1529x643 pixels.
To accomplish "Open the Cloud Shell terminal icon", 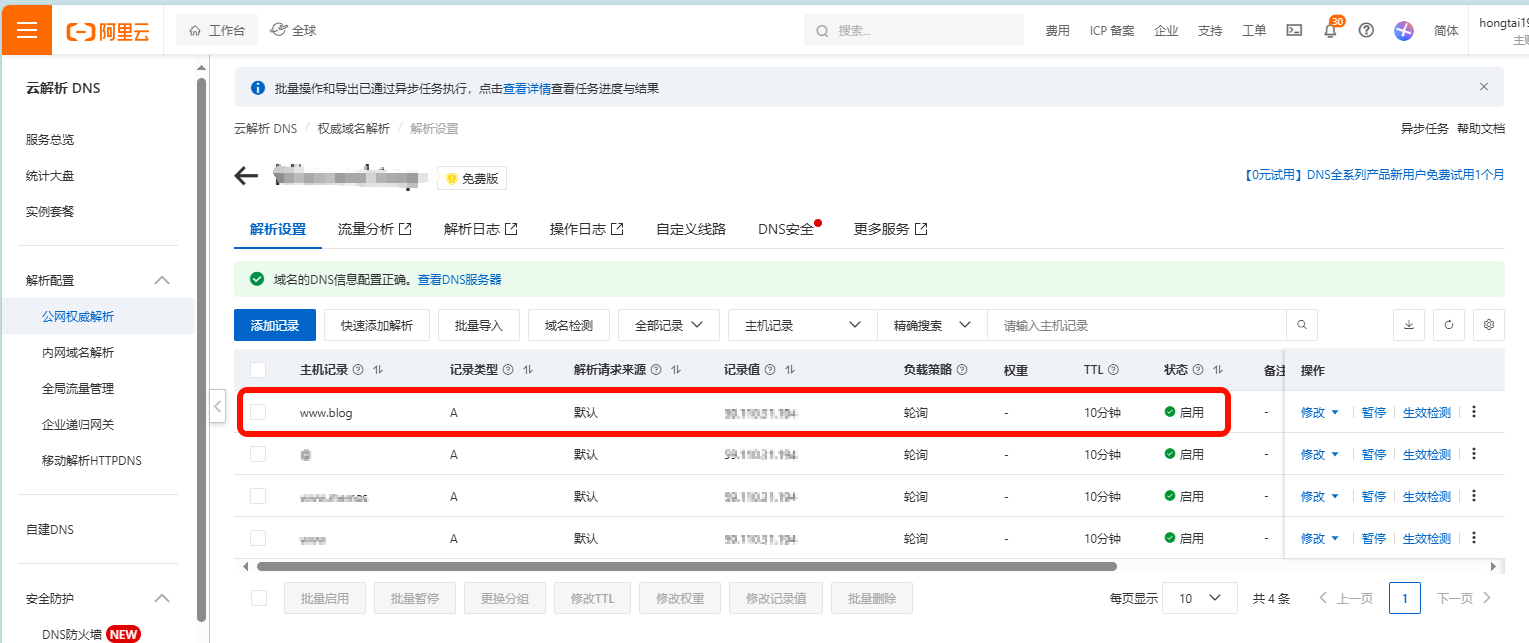I will point(1294,30).
